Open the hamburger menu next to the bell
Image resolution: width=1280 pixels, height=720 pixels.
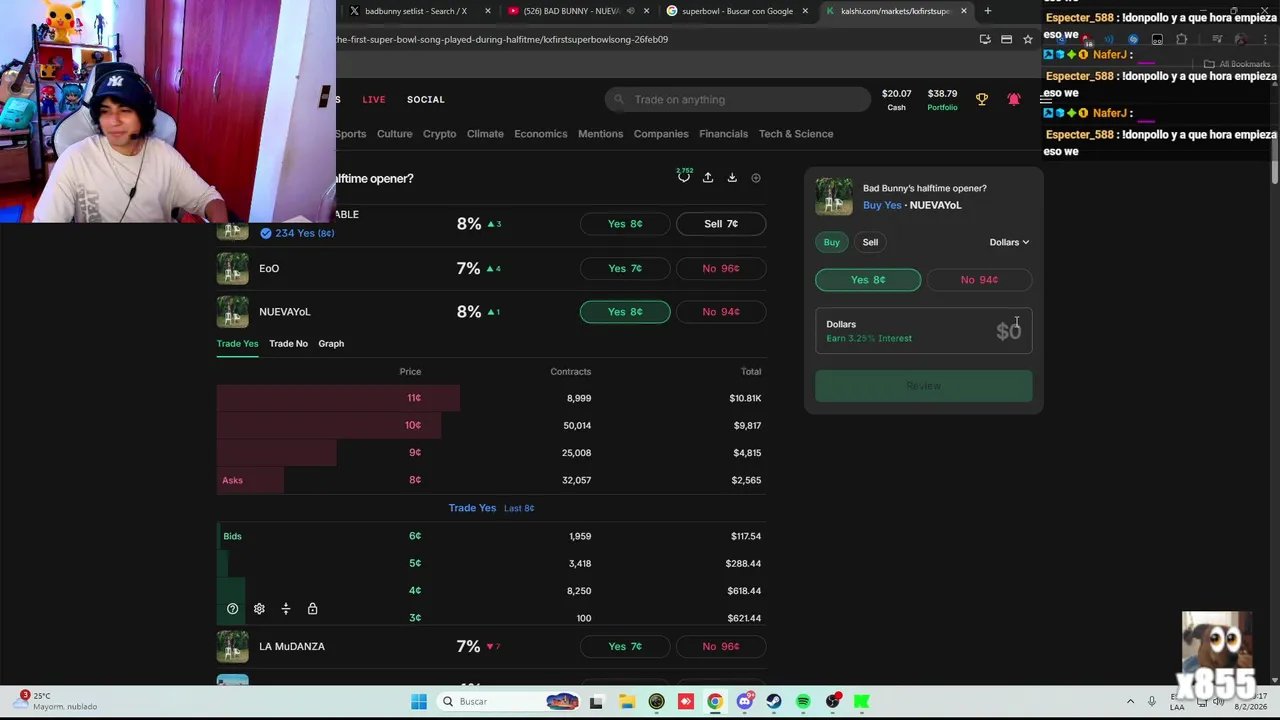1045,99
